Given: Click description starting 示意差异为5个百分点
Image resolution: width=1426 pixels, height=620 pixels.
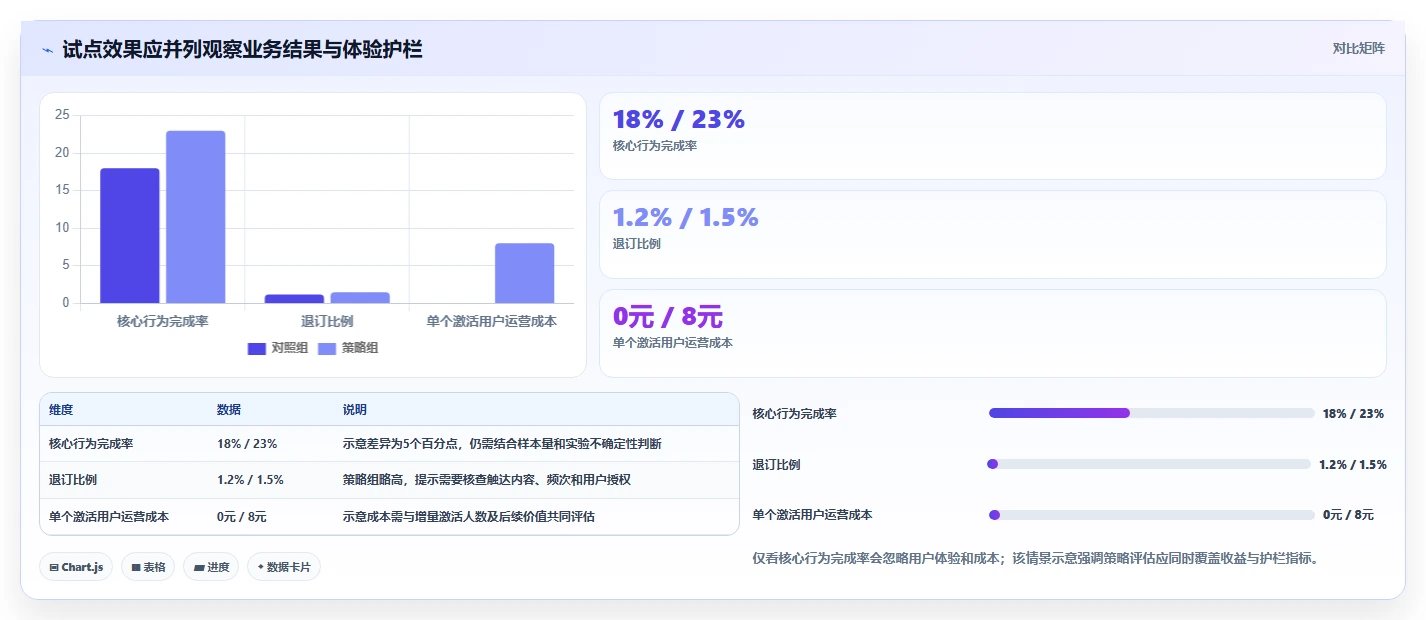Looking at the screenshot, I should tap(502, 443).
